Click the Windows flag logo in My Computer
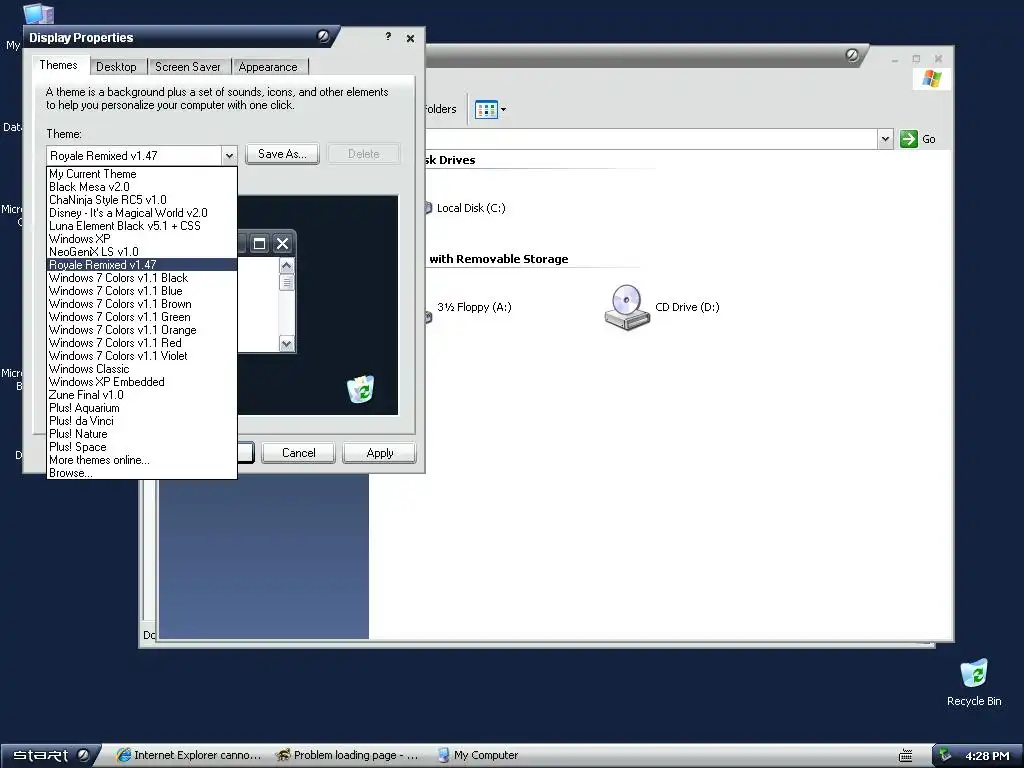 pyautogui.click(x=932, y=79)
